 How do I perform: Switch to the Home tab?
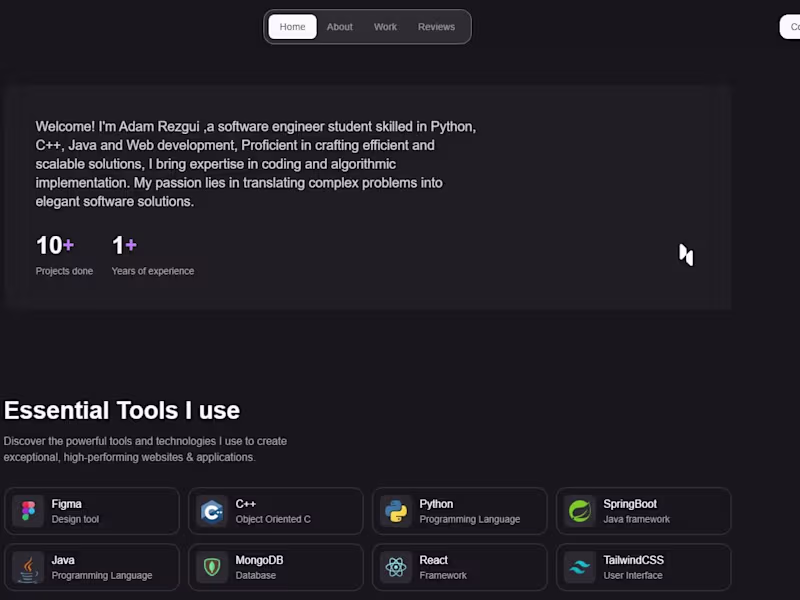point(292,27)
